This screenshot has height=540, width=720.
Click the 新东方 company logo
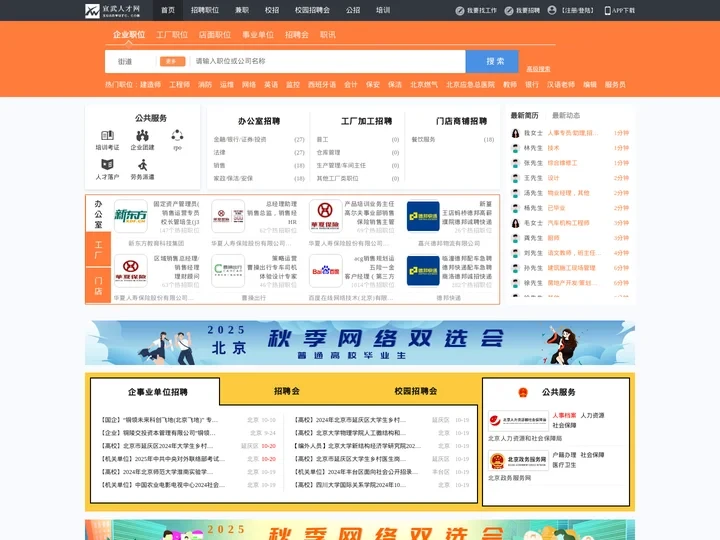131,216
